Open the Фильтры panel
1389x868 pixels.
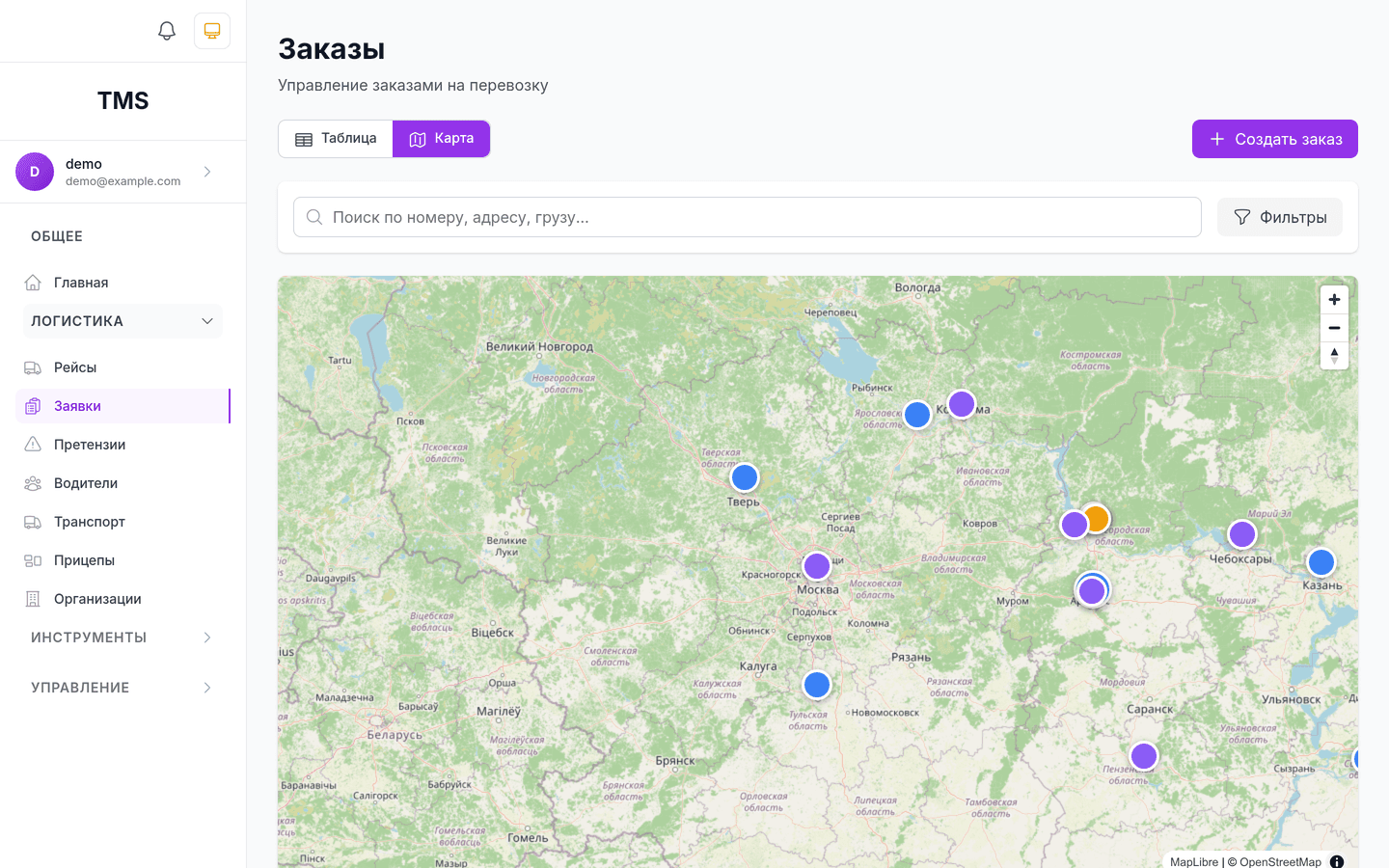coord(1280,217)
